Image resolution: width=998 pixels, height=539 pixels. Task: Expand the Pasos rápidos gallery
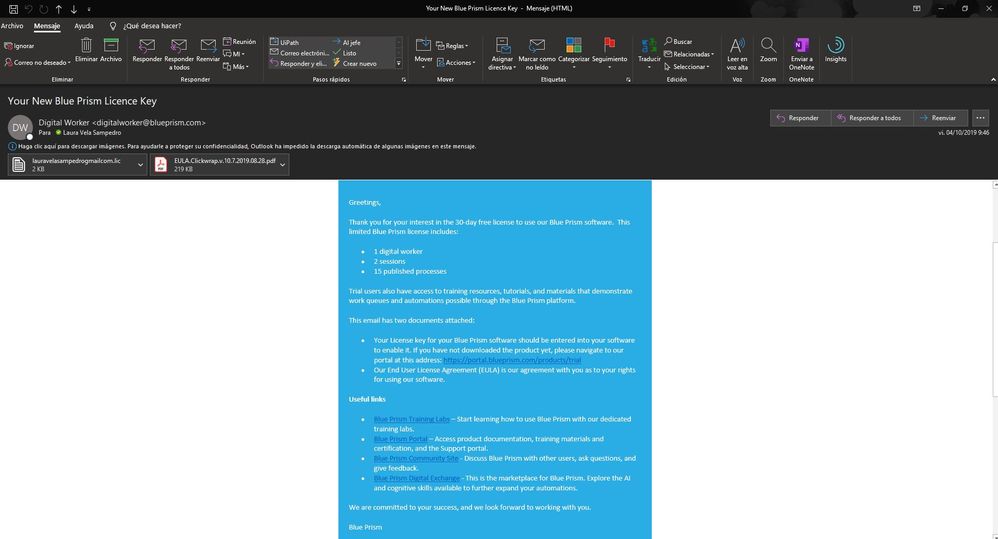[x=399, y=63]
